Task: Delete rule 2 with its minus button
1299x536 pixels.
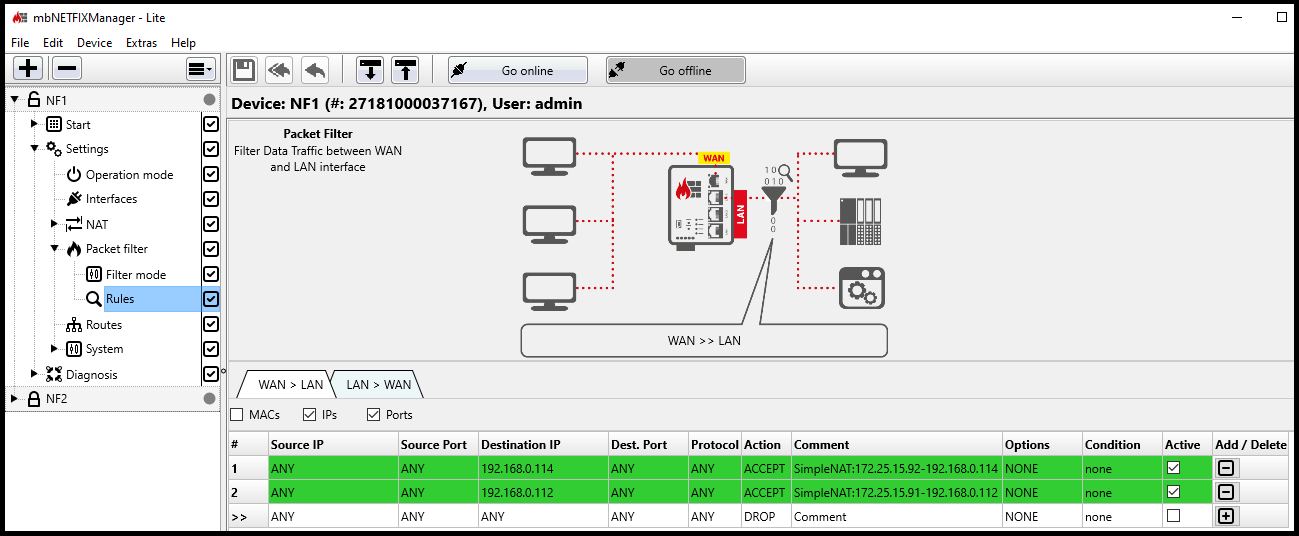Action: point(1225,492)
